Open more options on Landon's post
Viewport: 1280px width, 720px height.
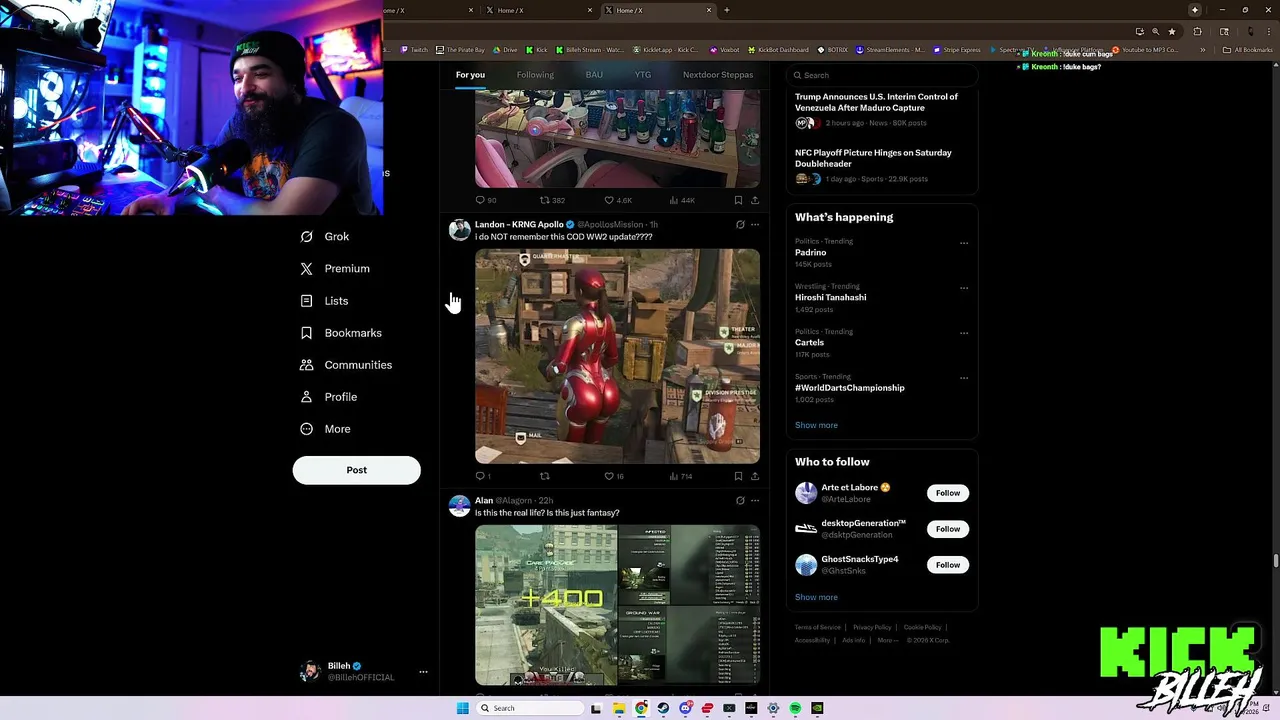tap(755, 225)
